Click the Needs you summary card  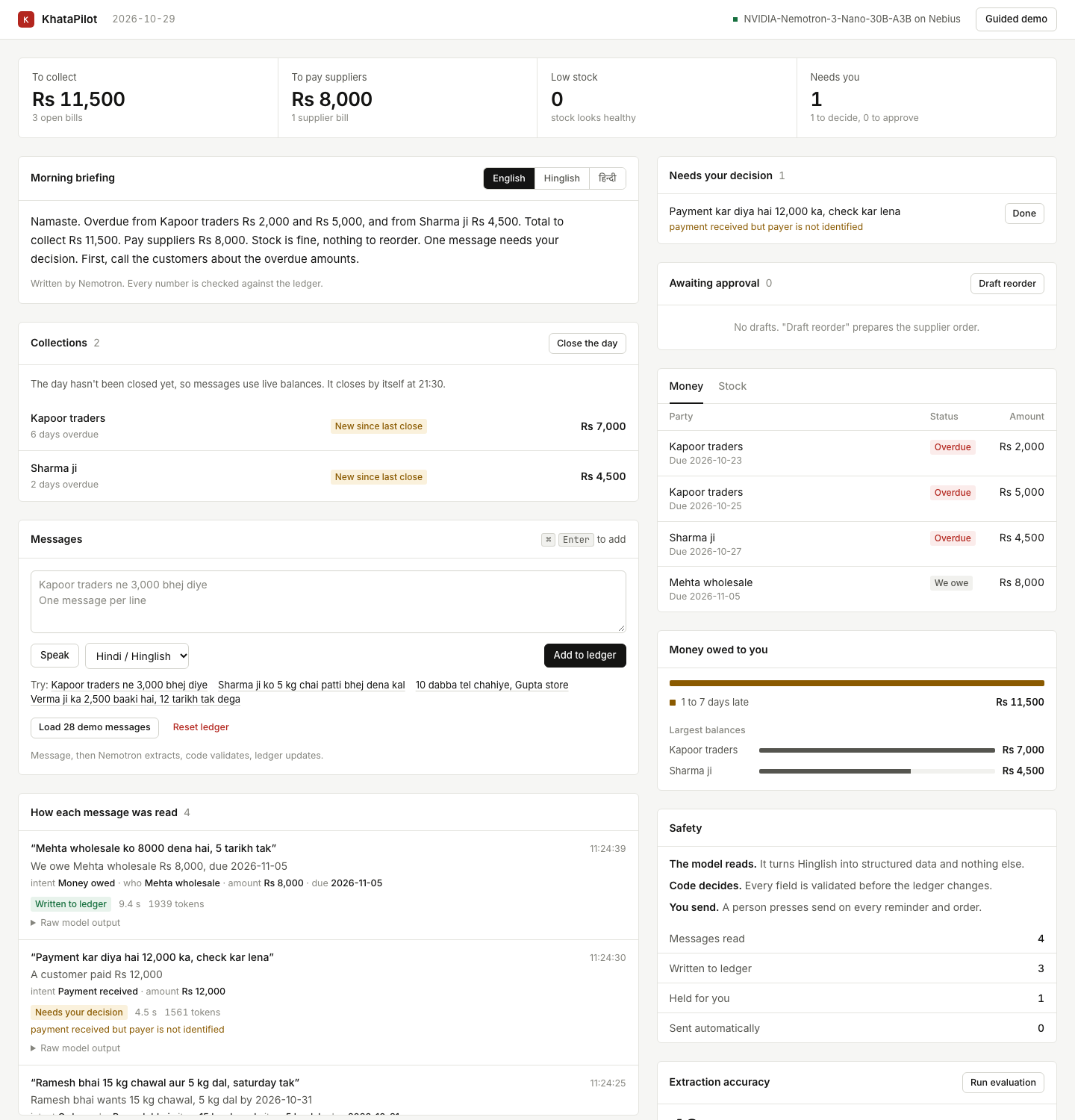click(x=926, y=98)
